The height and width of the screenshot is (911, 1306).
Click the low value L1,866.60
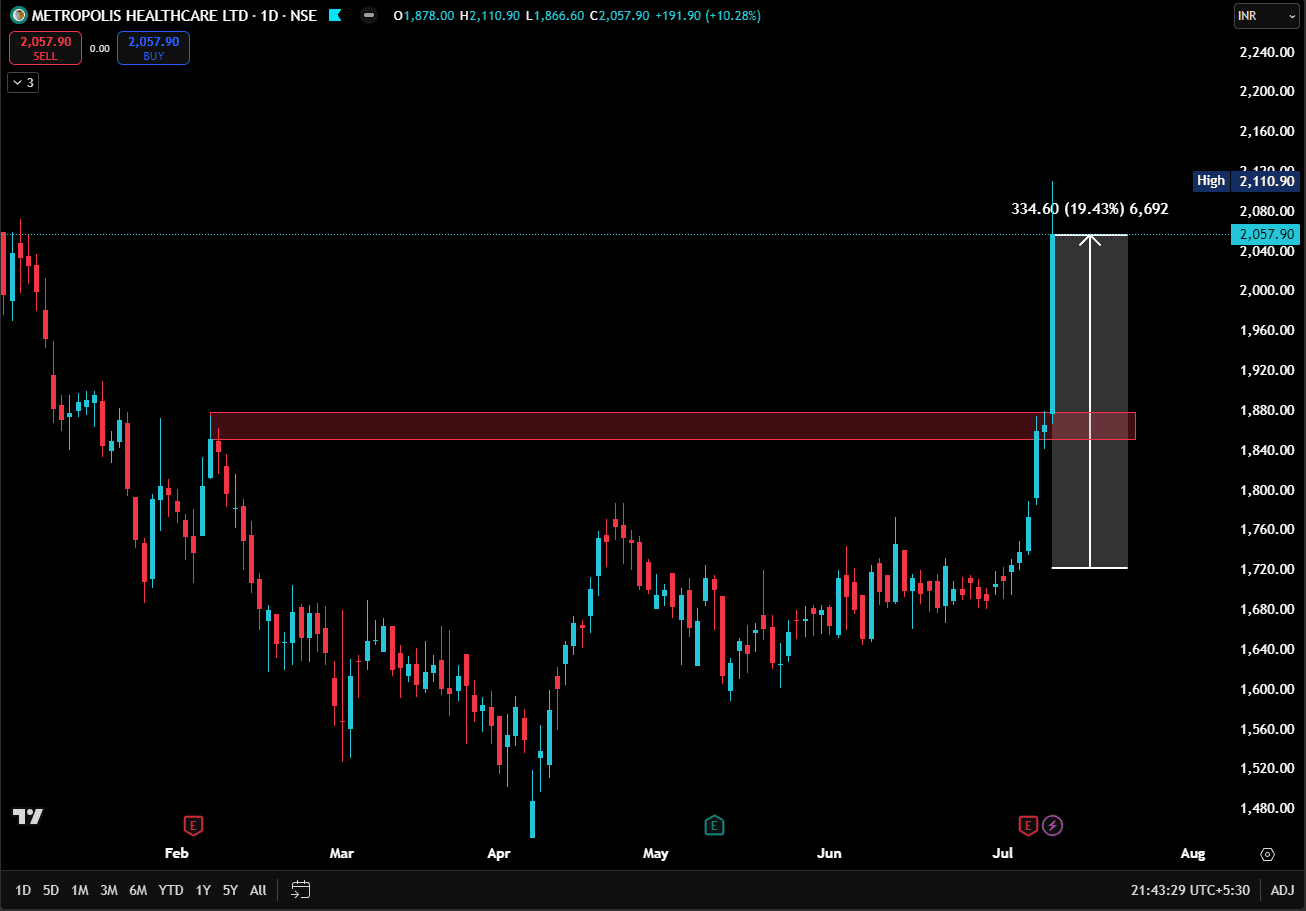(x=554, y=16)
